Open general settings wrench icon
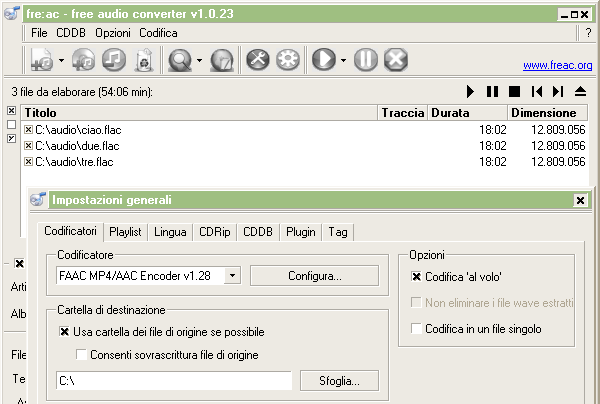600x404 pixels. point(258,60)
